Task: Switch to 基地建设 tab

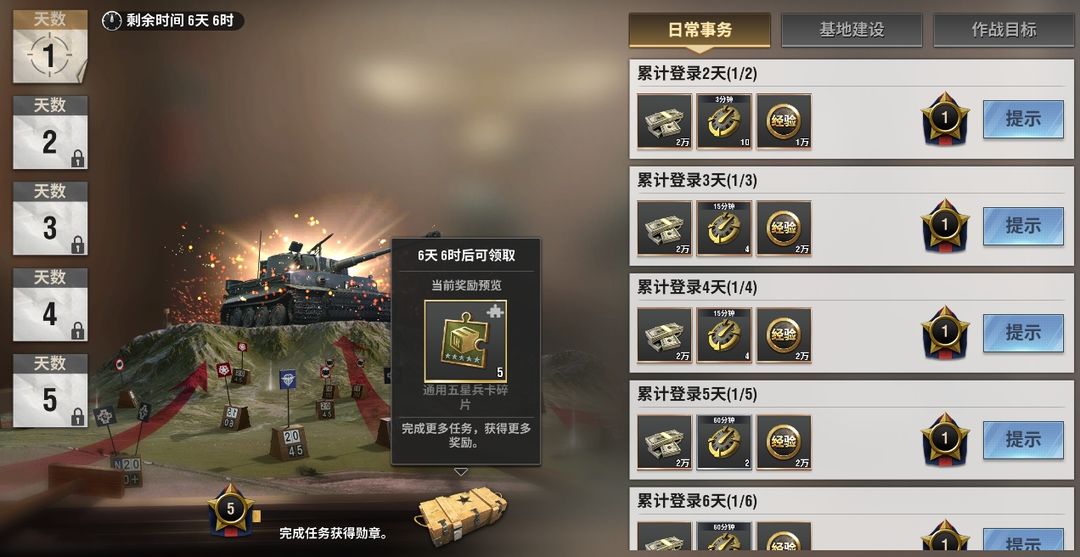Action: pos(851,30)
